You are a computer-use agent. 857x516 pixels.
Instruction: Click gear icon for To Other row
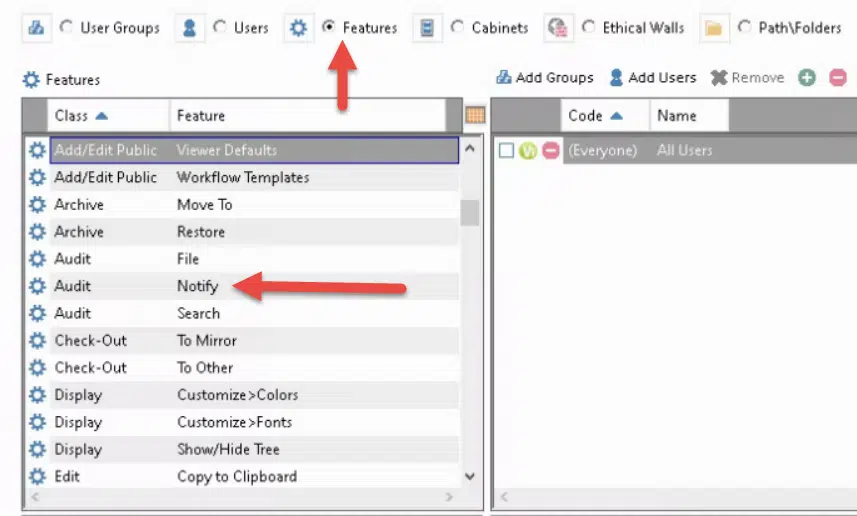(x=37, y=367)
